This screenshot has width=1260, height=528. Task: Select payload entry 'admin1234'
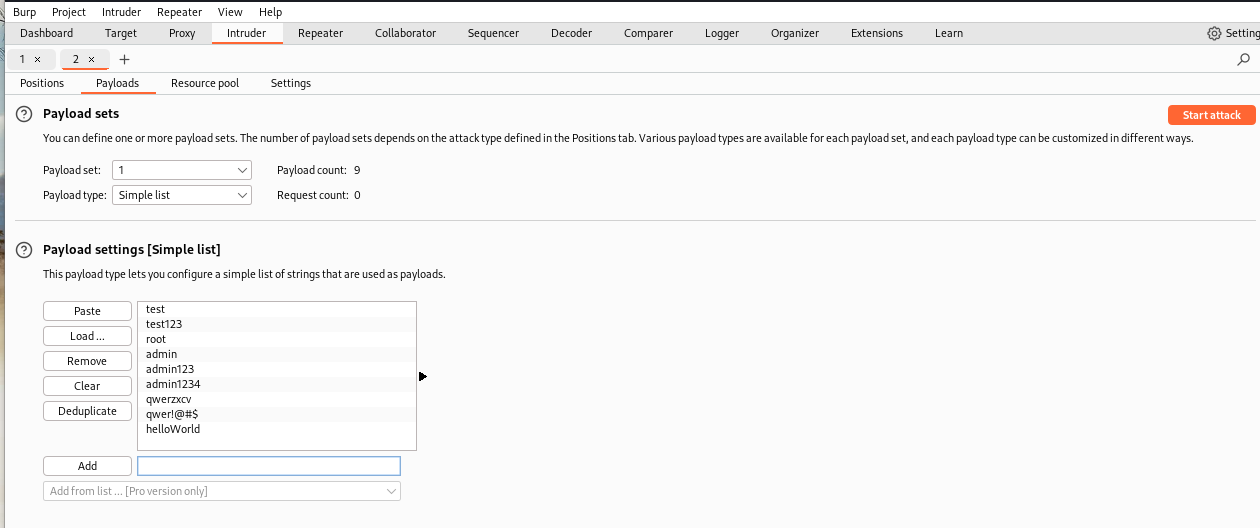point(277,384)
